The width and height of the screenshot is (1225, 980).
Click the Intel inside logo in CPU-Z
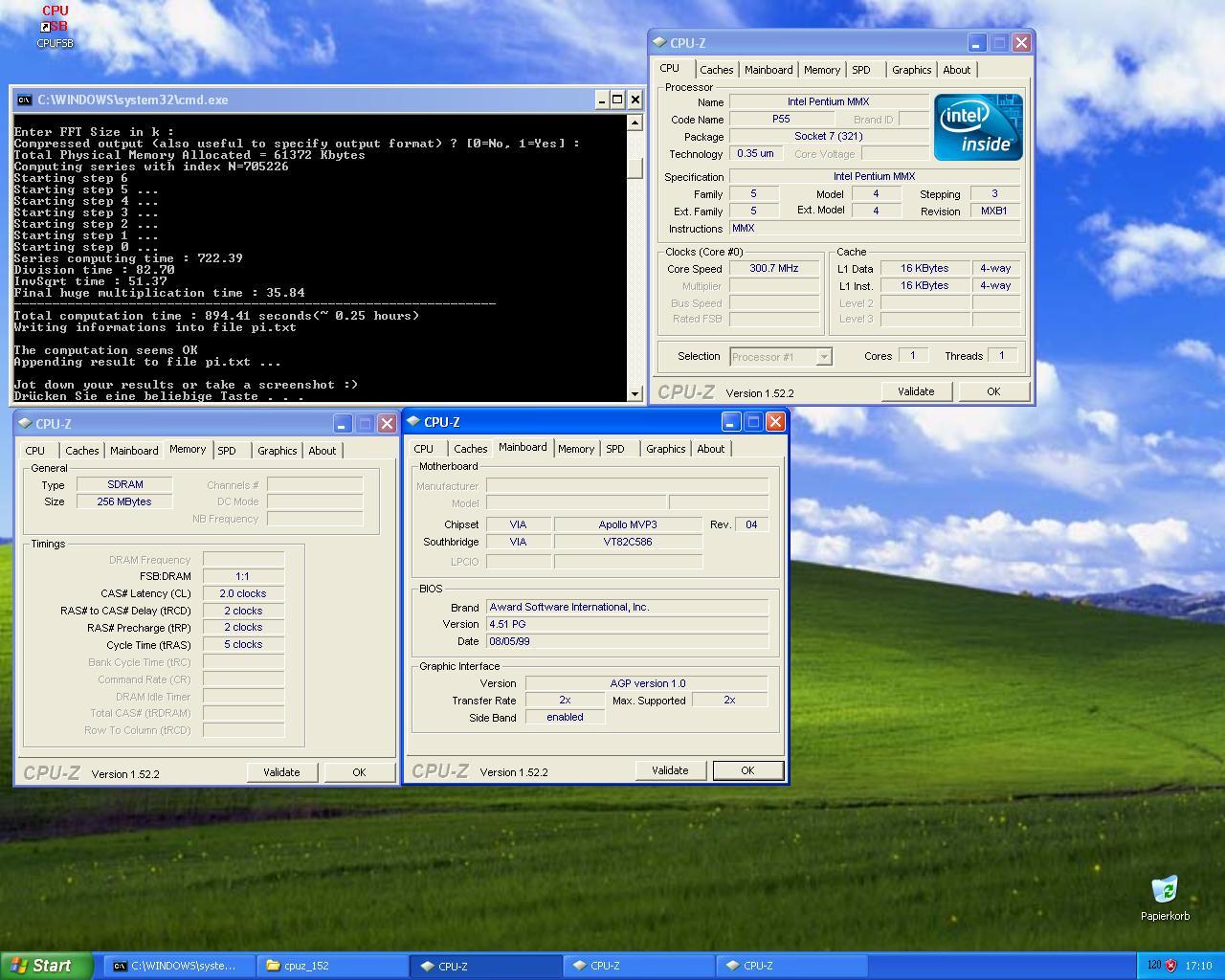click(978, 127)
